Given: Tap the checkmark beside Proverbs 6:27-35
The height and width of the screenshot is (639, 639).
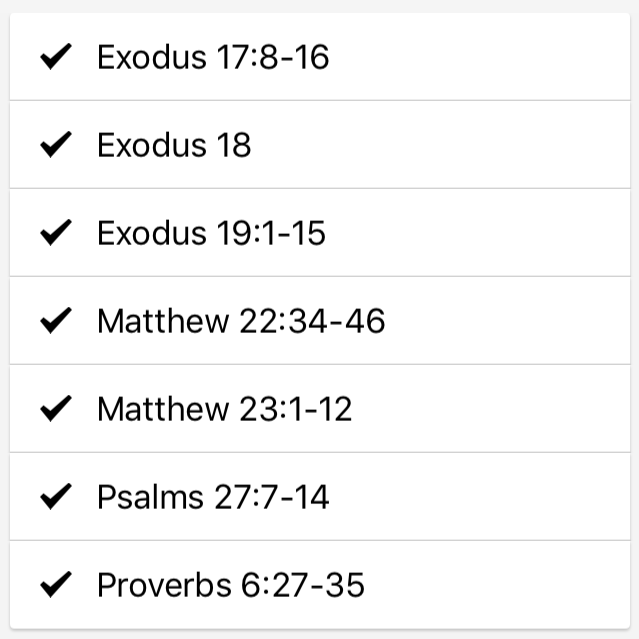Looking at the screenshot, I should coord(56,585).
